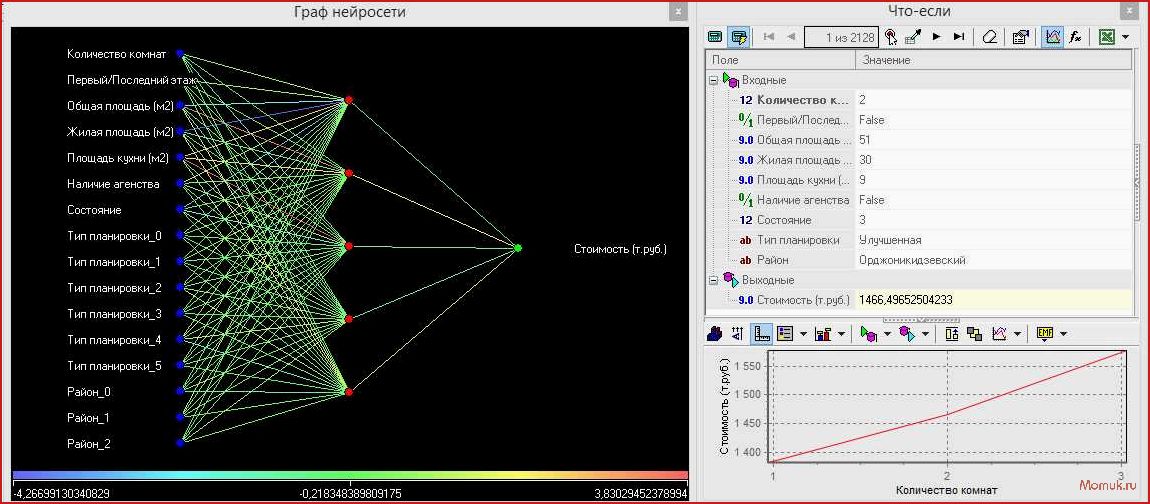This screenshot has width=1150, height=504.
Task: Click the input fields selector icon
Action: tap(869, 334)
